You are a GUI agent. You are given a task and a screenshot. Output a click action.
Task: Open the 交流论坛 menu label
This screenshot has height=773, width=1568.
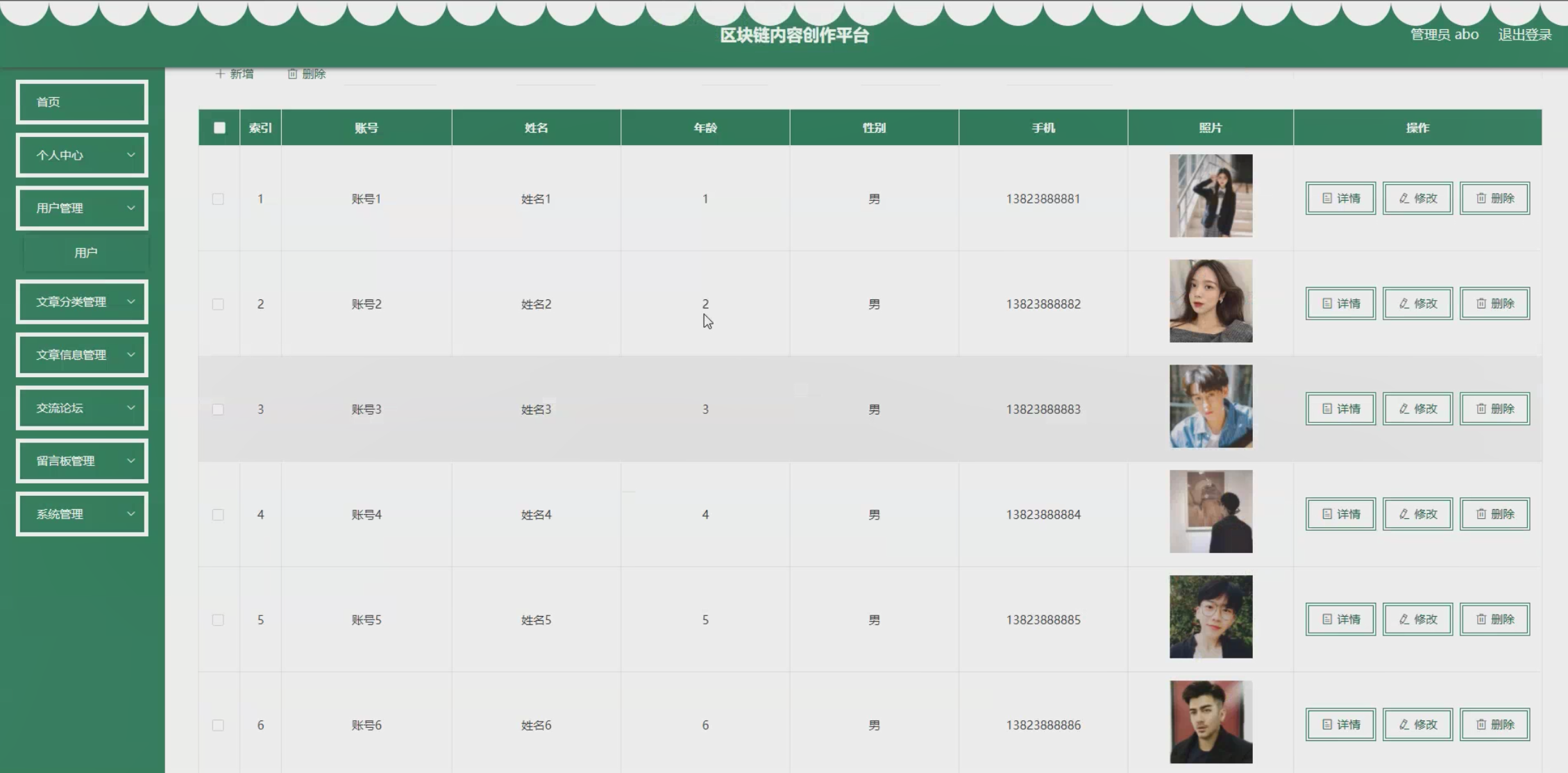60,408
